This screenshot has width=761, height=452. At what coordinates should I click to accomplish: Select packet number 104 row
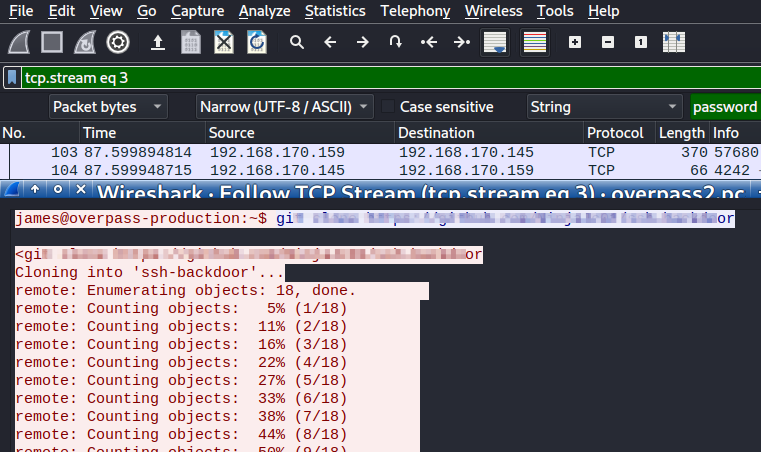380,170
